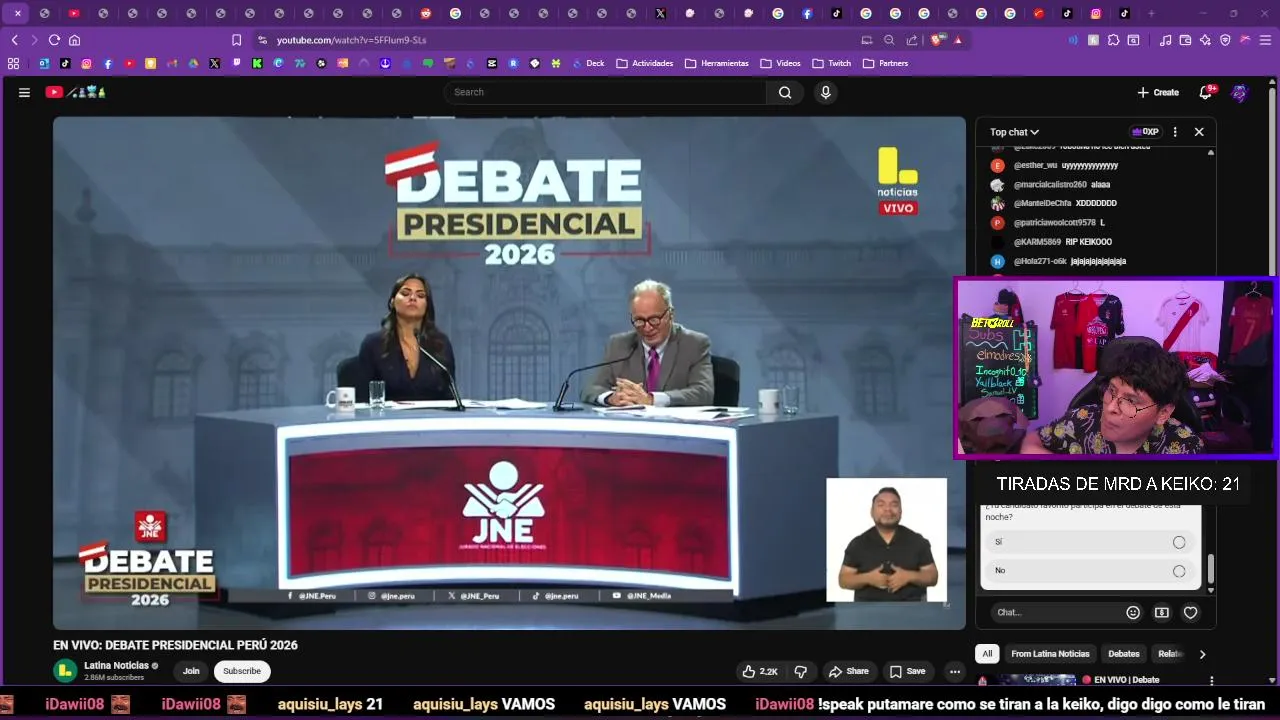Bookmark this page with bookmark icon
The image size is (1280, 720).
(x=236, y=40)
